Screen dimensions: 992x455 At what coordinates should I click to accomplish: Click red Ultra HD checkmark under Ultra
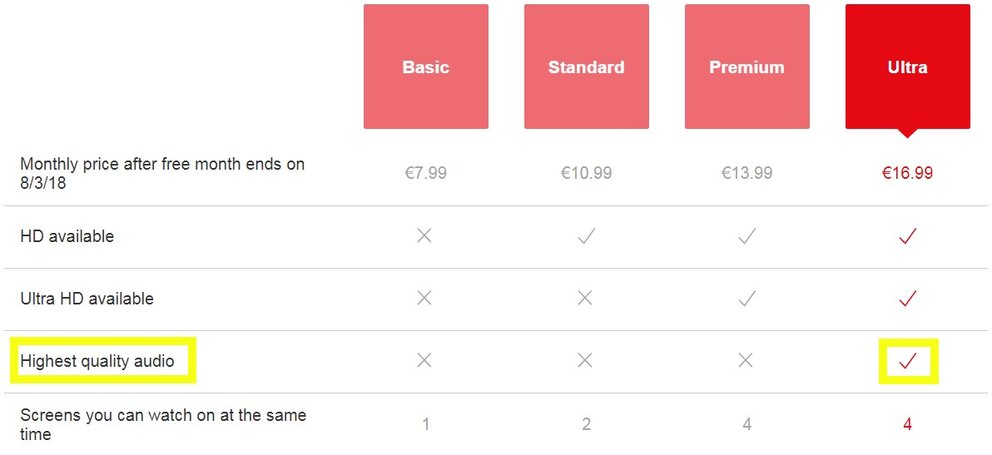tap(908, 299)
